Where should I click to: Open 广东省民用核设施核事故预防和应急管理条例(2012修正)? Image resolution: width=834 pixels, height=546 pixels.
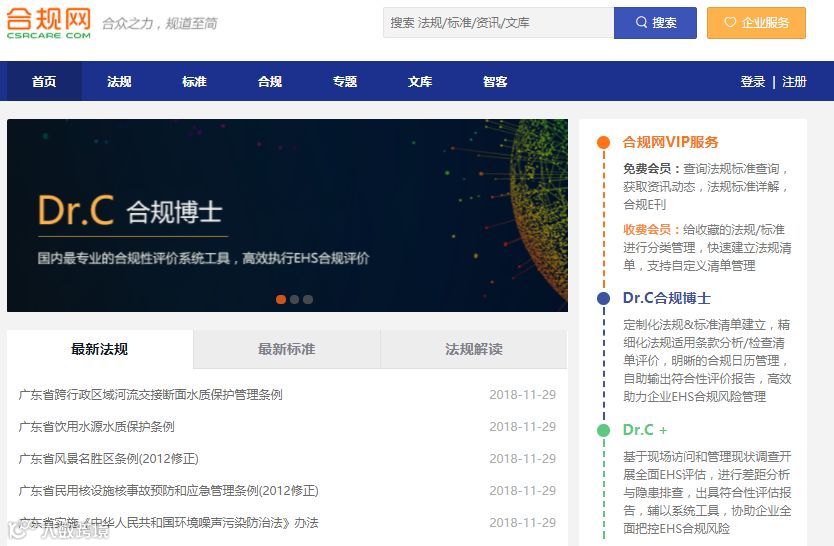pyautogui.click(x=168, y=490)
